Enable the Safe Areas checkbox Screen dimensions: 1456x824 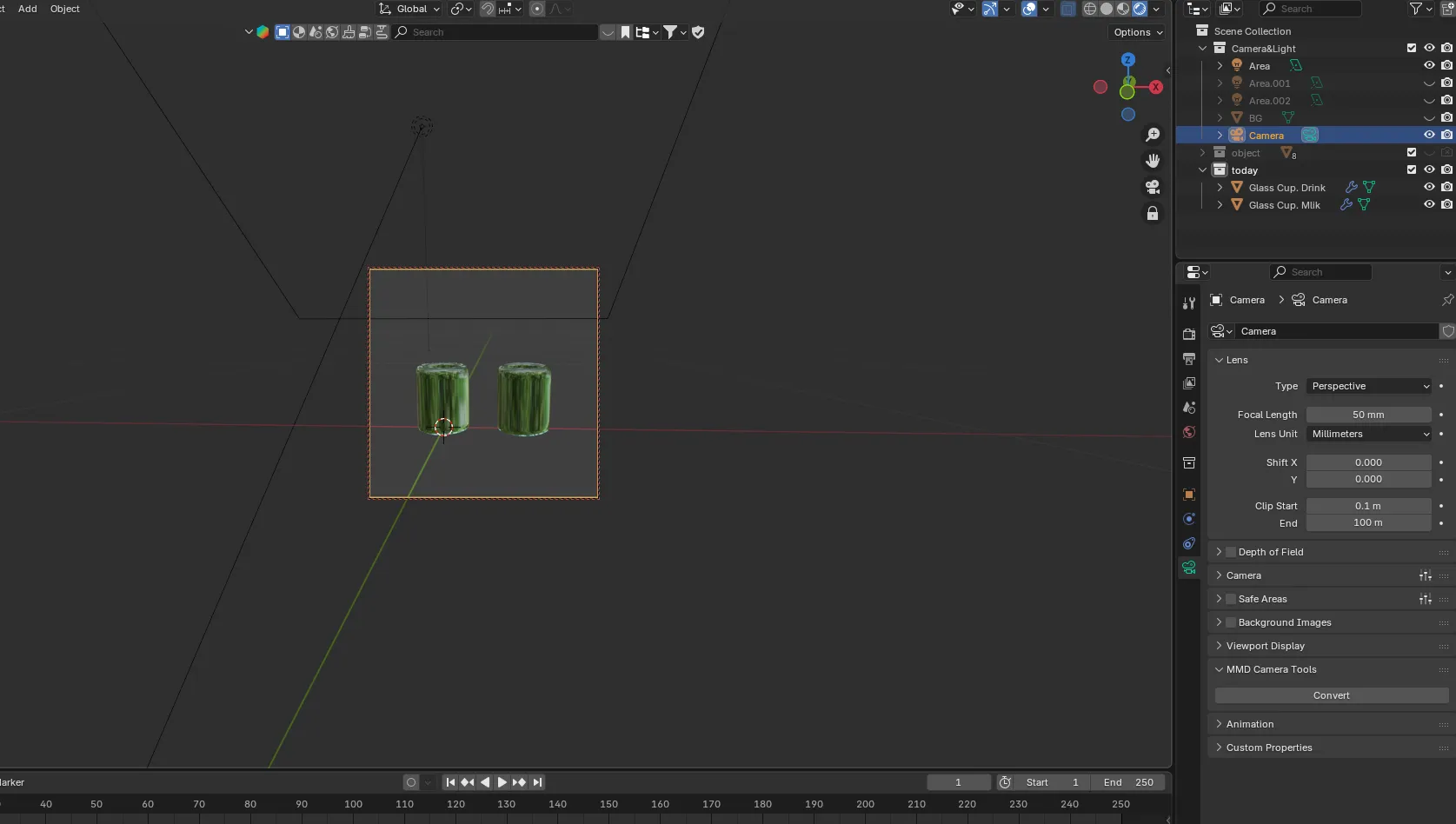pos(1231,599)
